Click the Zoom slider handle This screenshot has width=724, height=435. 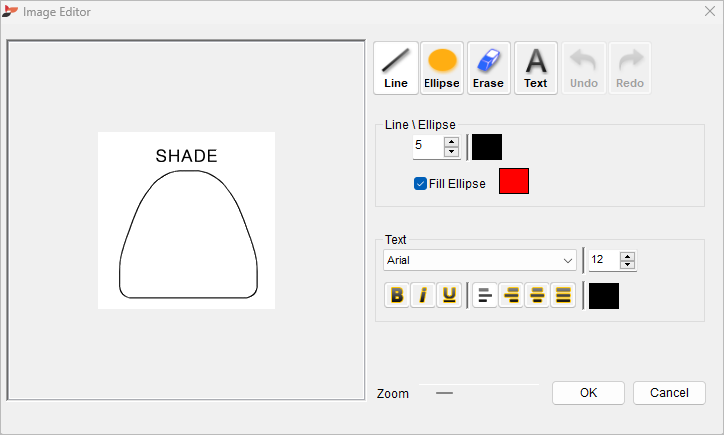[x=445, y=393]
